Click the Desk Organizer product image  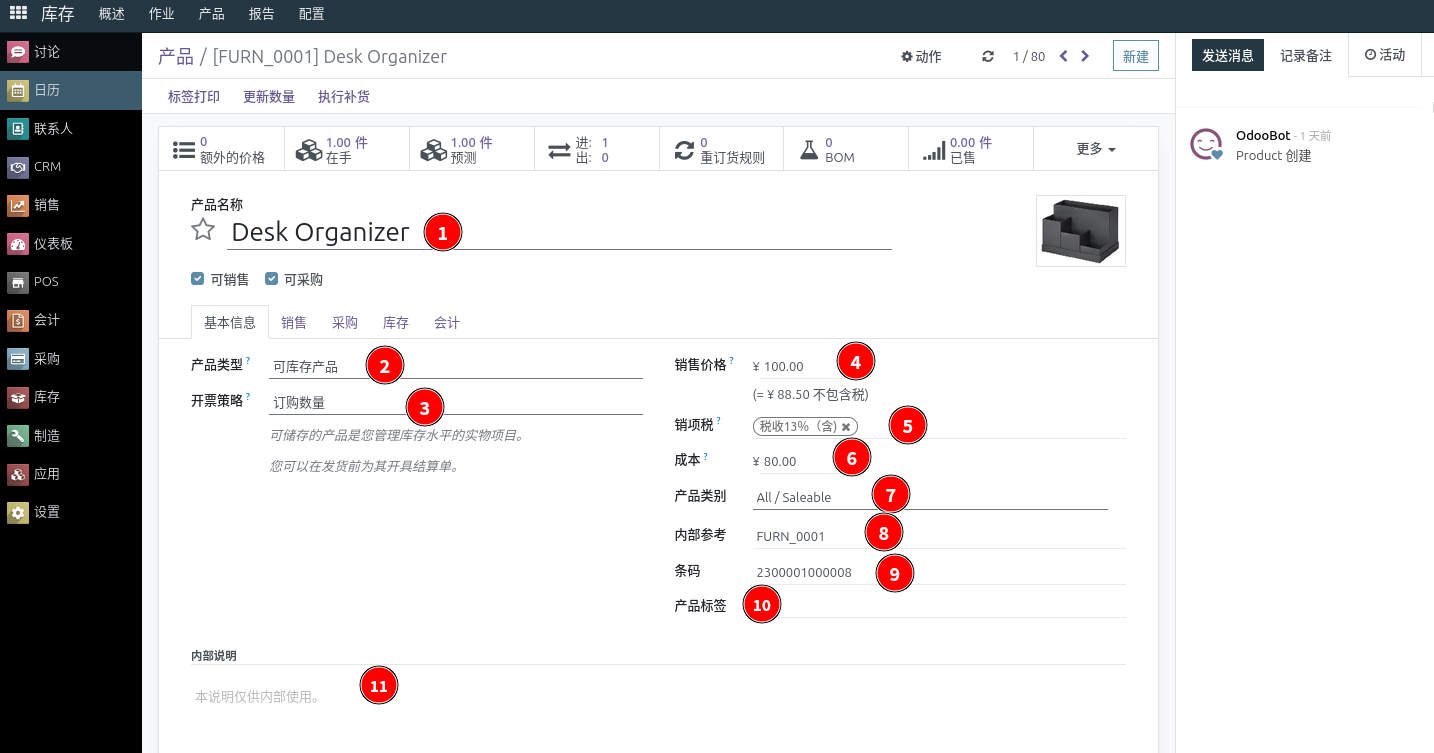click(1081, 231)
